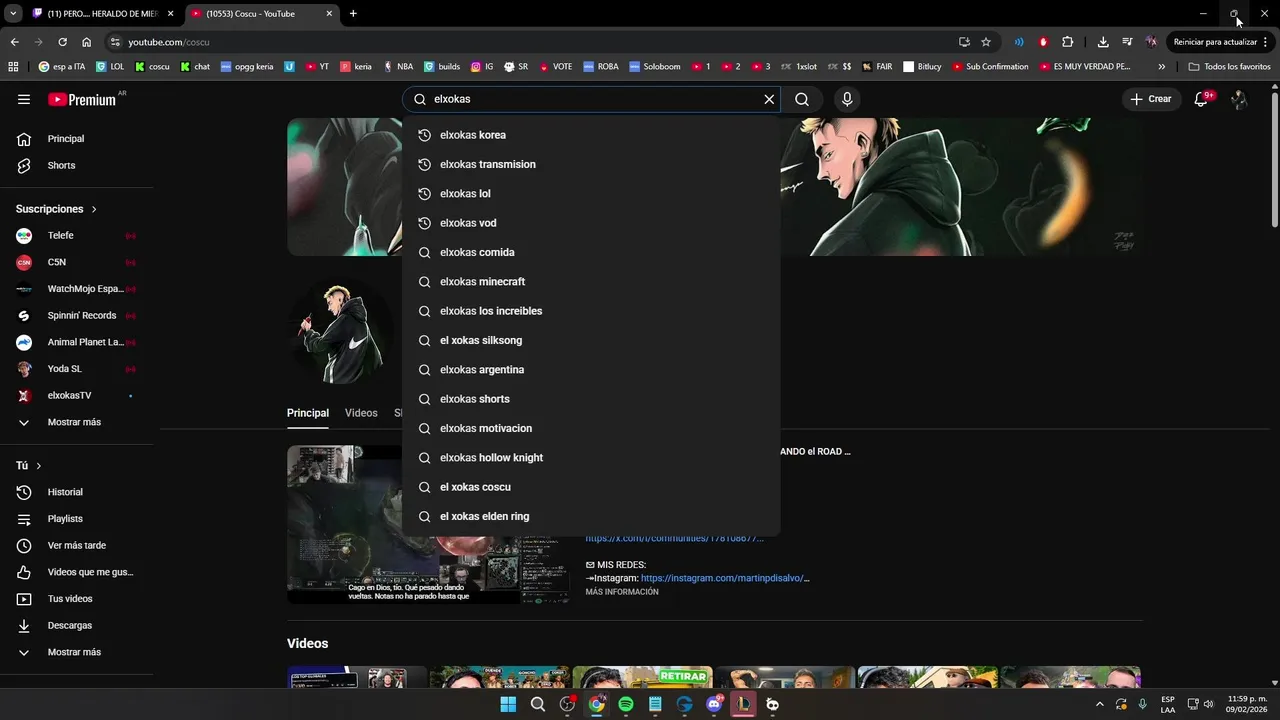Open Todos los favoritos folder

tap(1229, 67)
